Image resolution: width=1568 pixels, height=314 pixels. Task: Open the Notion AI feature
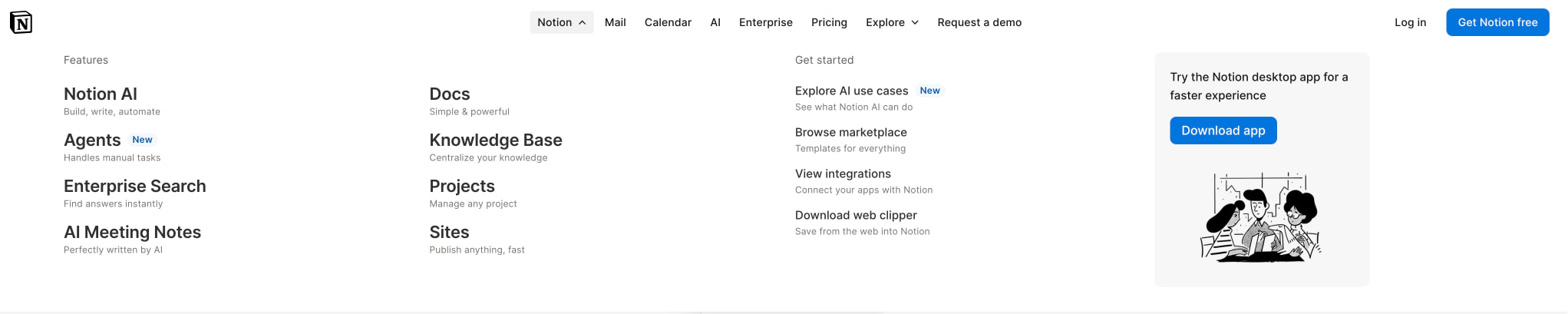coord(101,94)
